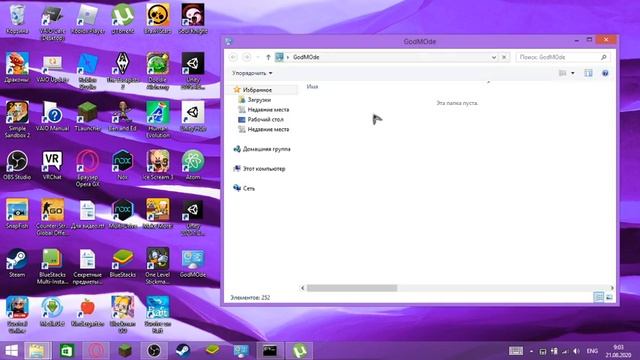Viewport: 640px width, 360px height.
Task: Sort by the Имя column header
Action: coord(312,87)
